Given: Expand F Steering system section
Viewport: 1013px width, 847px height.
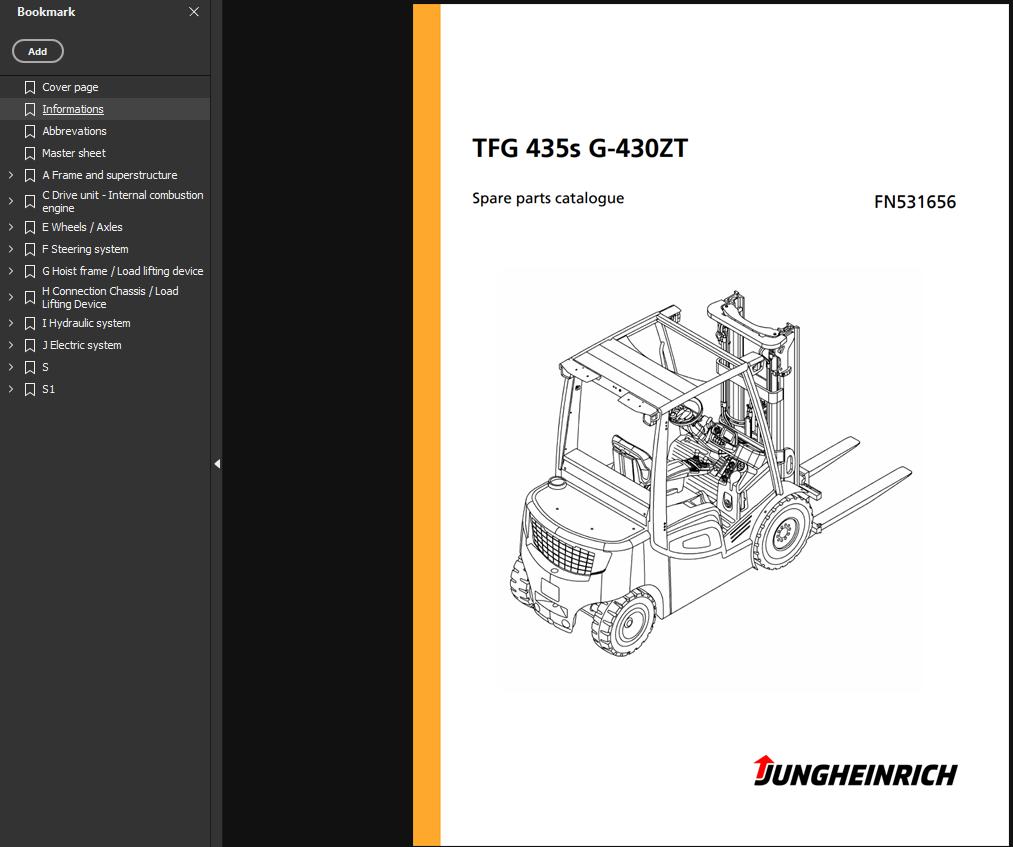Looking at the screenshot, I should tap(11, 249).
